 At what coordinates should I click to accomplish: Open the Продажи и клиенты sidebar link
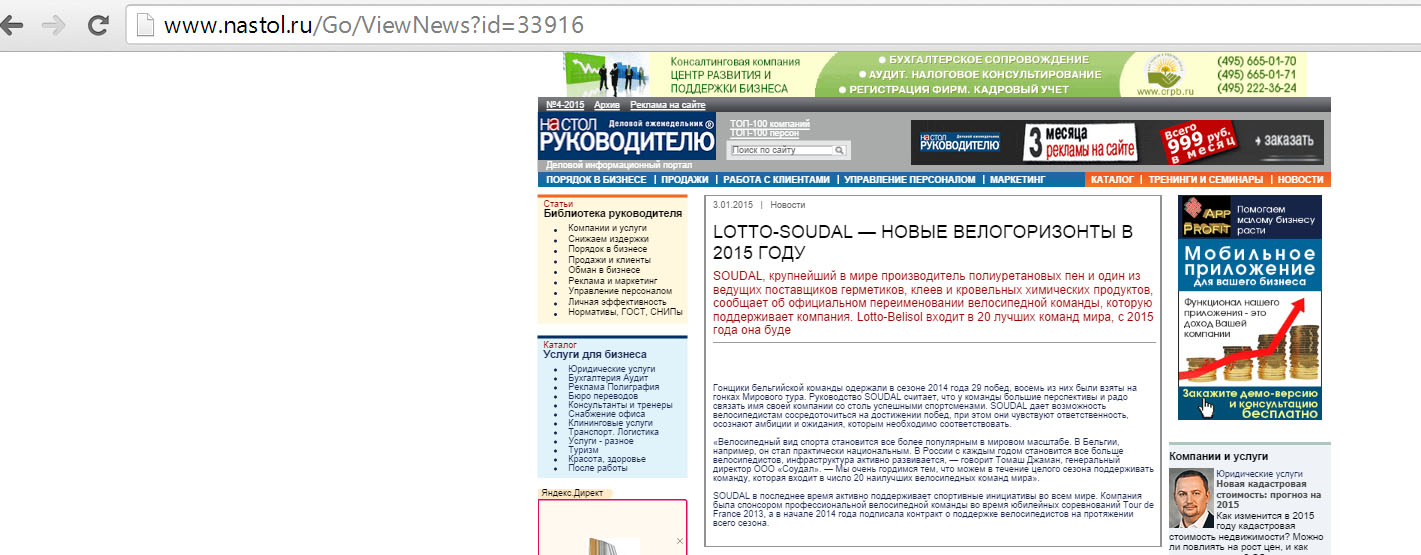609,260
